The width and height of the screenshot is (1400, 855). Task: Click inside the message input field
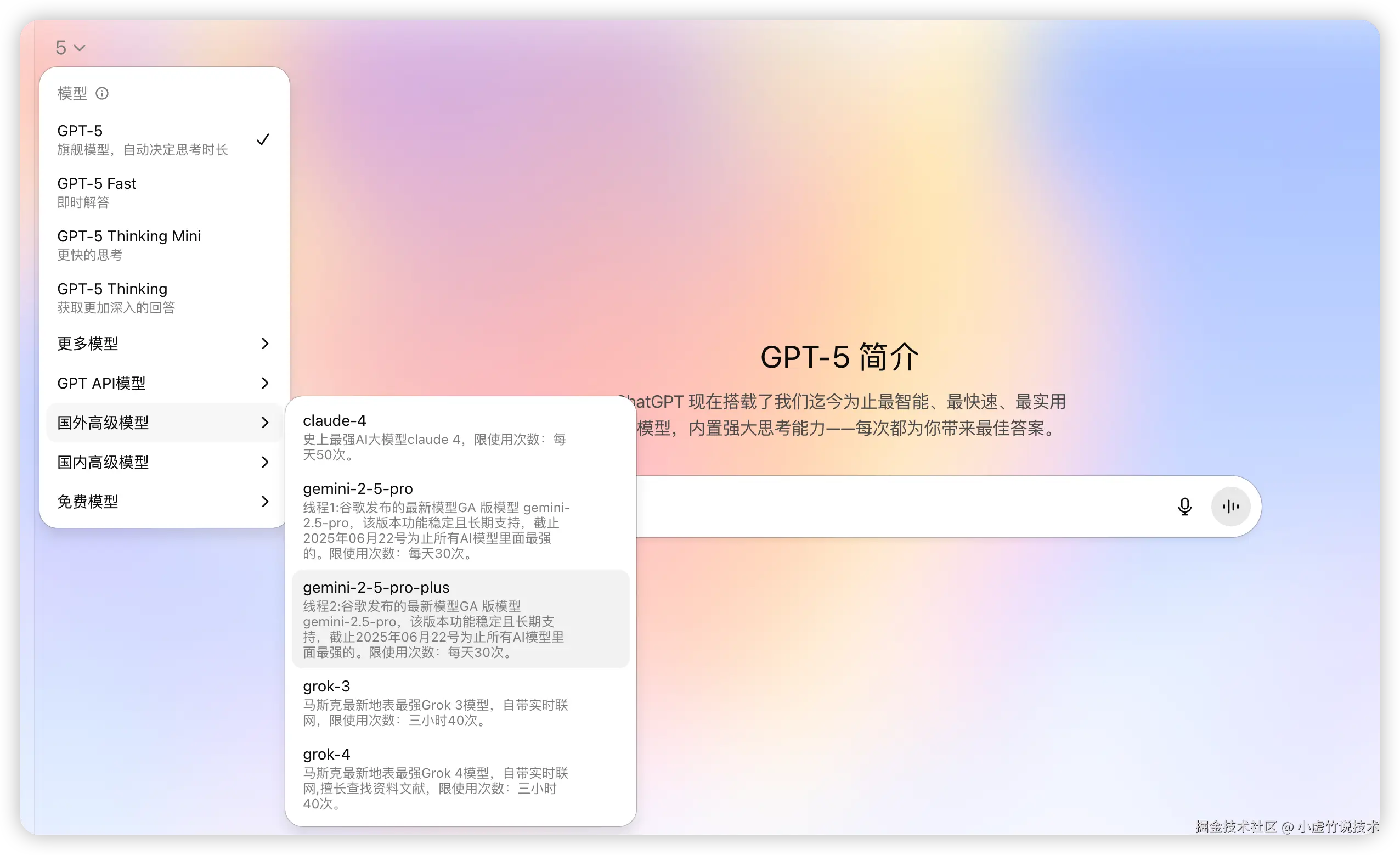click(x=909, y=507)
